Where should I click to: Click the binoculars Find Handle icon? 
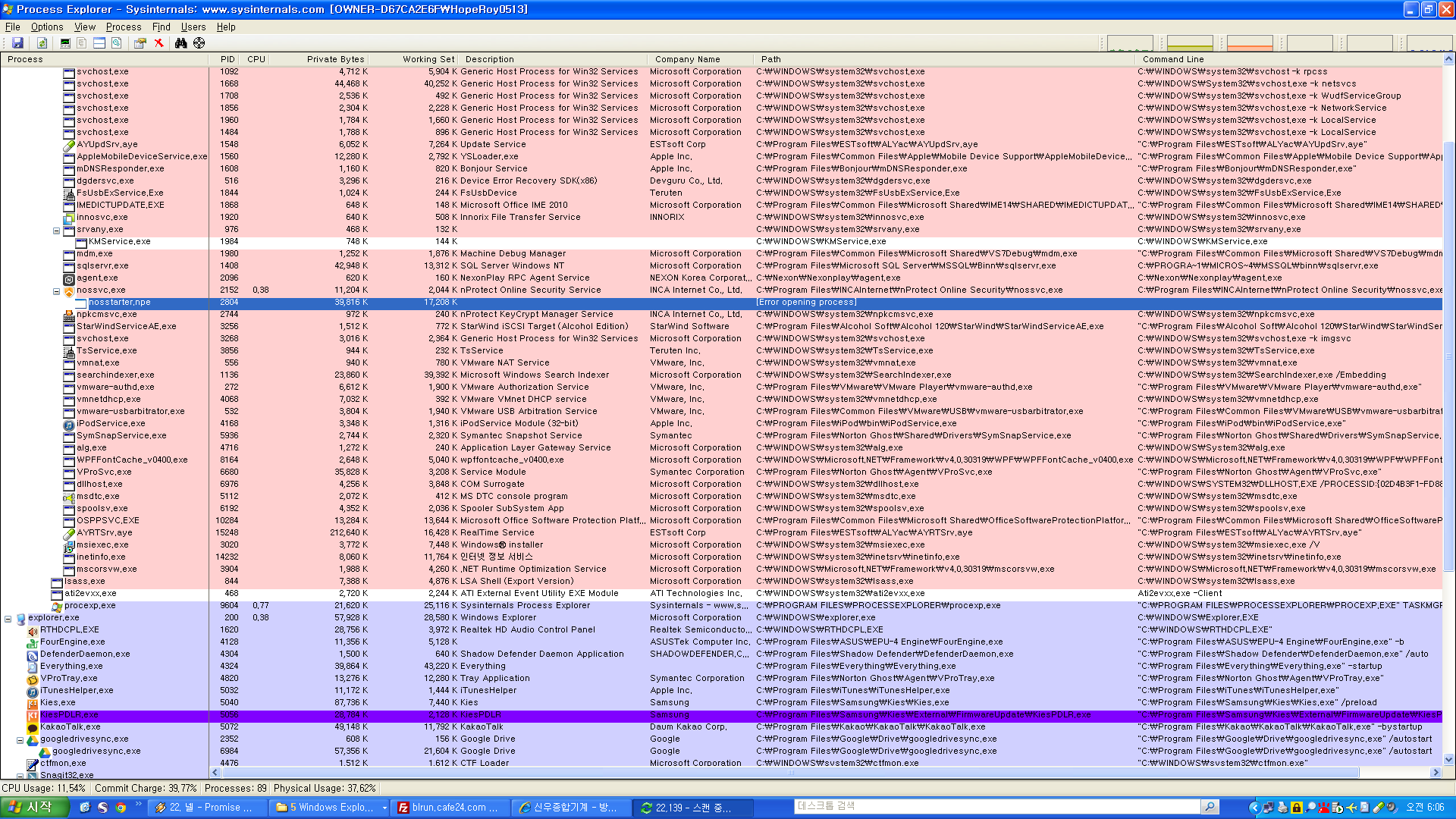click(180, 43)
